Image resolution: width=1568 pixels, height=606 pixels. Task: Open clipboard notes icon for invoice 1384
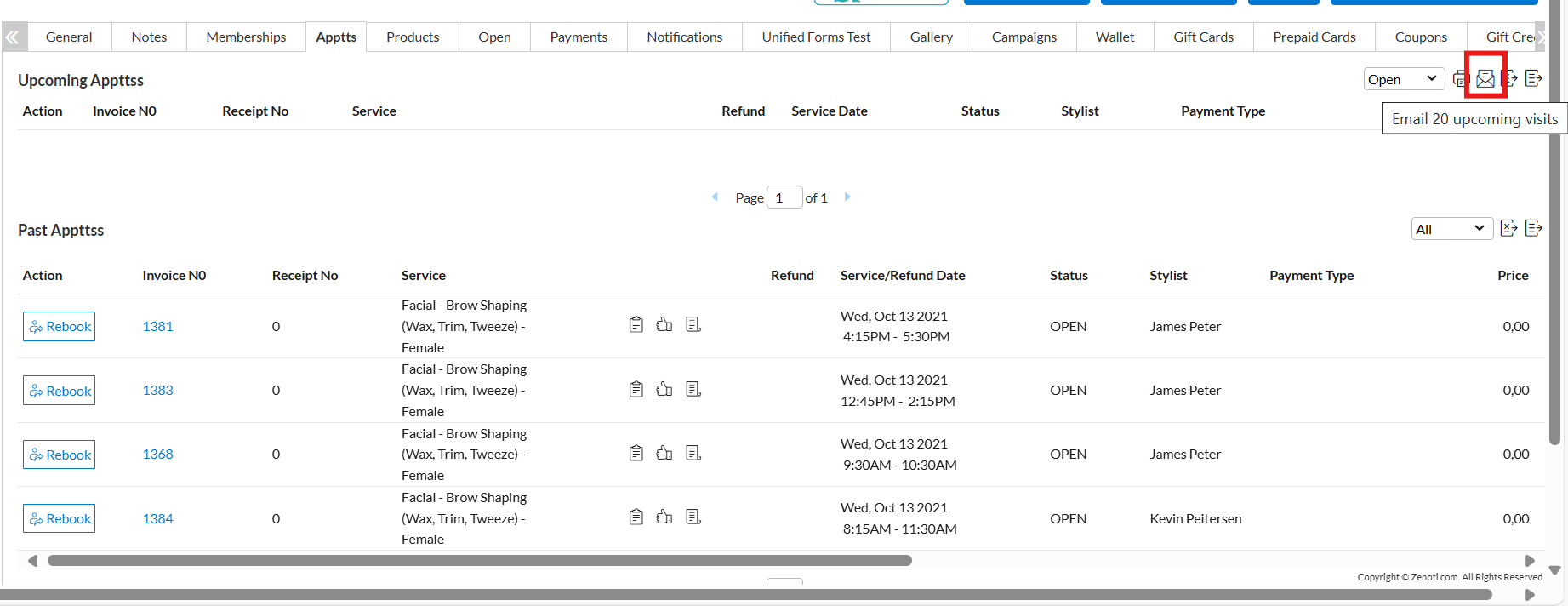pyautogui.click(x=636, y=517)
